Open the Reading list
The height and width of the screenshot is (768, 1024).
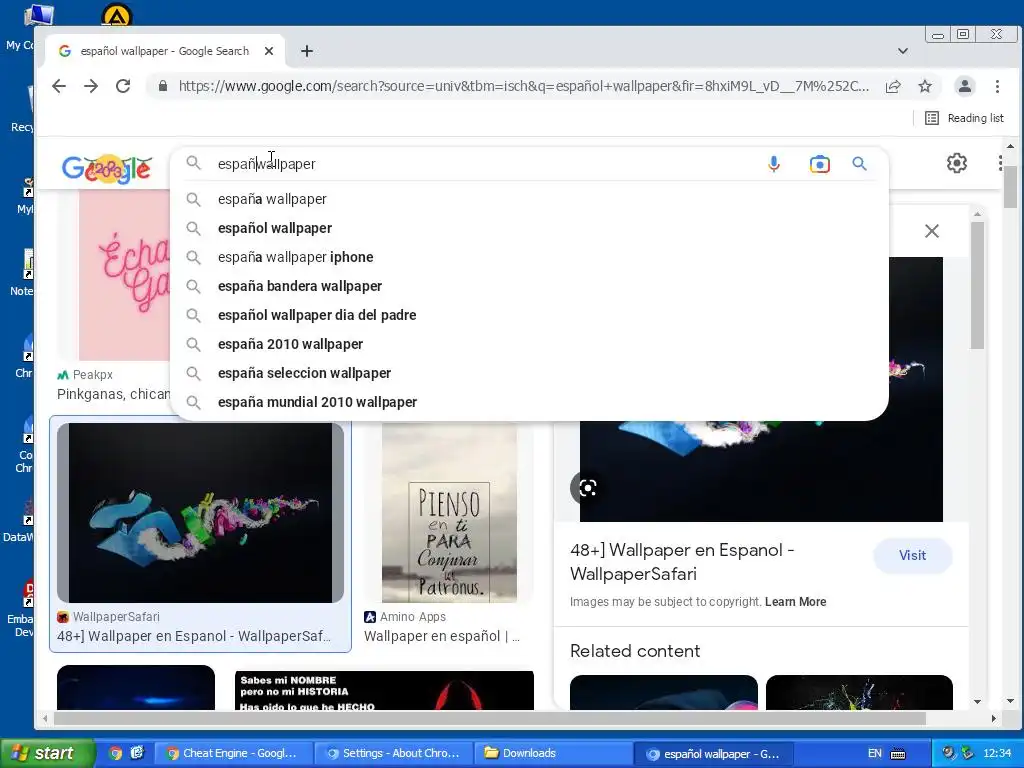(x=965, y=118)
